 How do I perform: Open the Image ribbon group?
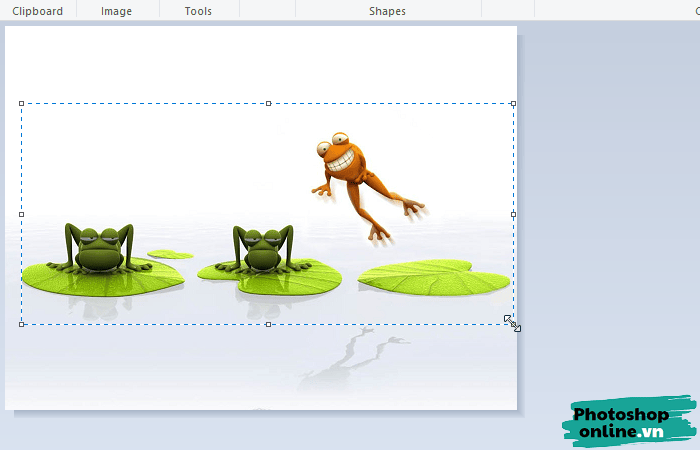pyautogui.click(x=118, y=11)
